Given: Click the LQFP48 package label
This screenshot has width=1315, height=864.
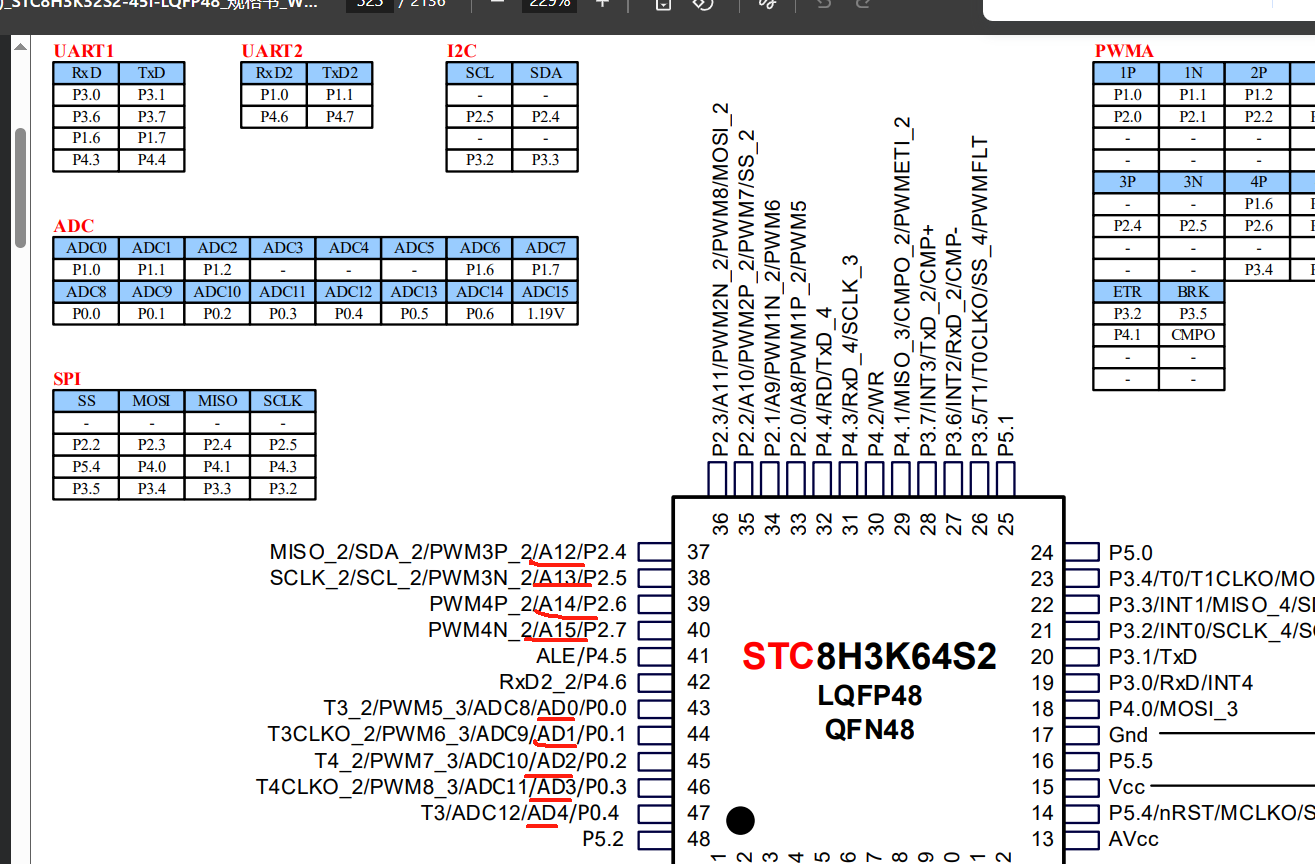Looking at the screenshot, I should pos(869,695).
